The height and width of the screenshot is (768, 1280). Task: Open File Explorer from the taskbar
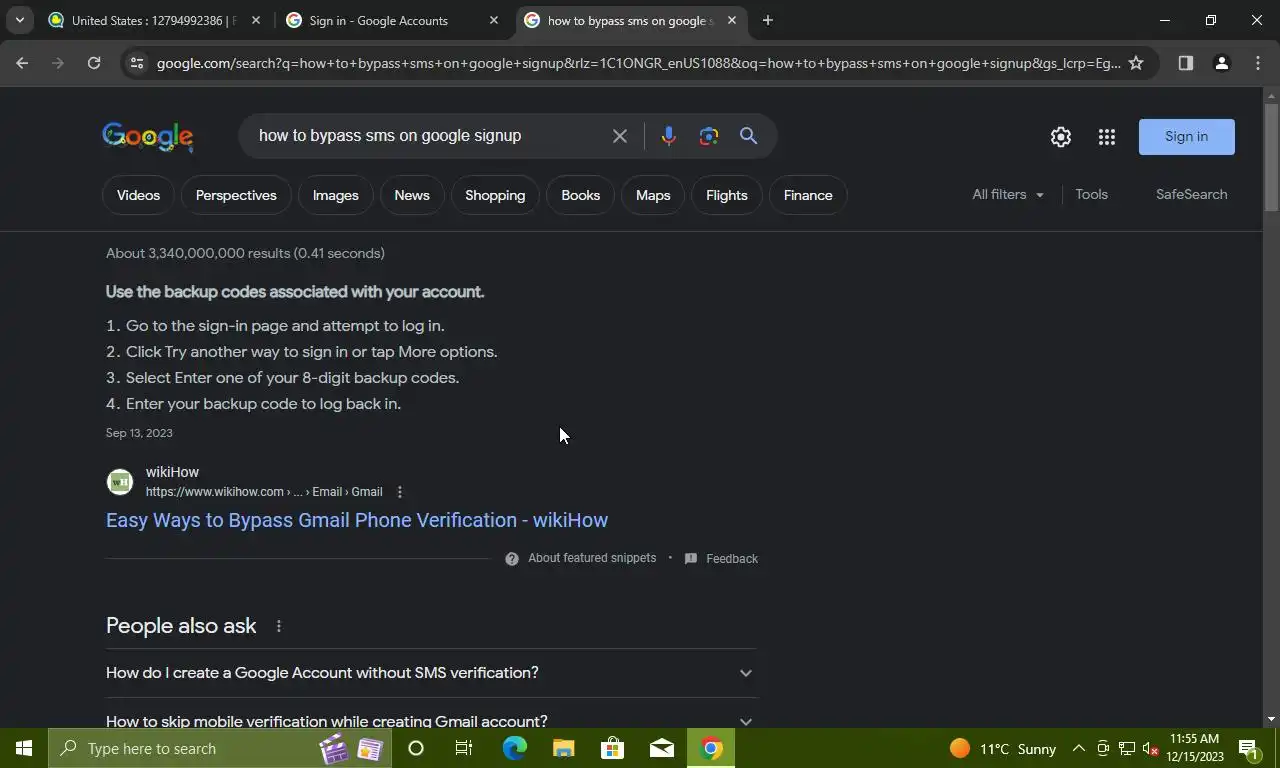[x=563, y=748]
